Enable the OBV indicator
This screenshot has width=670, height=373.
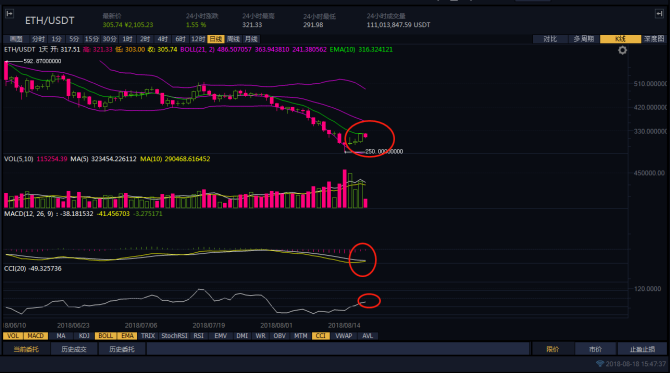tap(279, 336)
